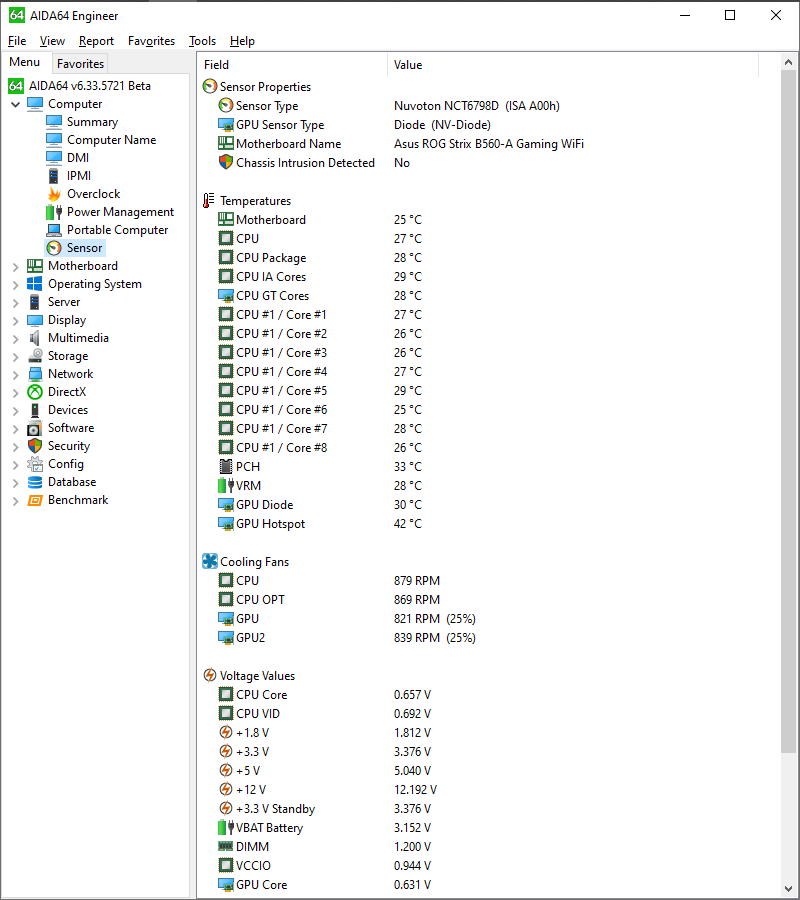800x900 pixels.
Task: Click the Cooling Fans puzzle icon
Action: 208,561
